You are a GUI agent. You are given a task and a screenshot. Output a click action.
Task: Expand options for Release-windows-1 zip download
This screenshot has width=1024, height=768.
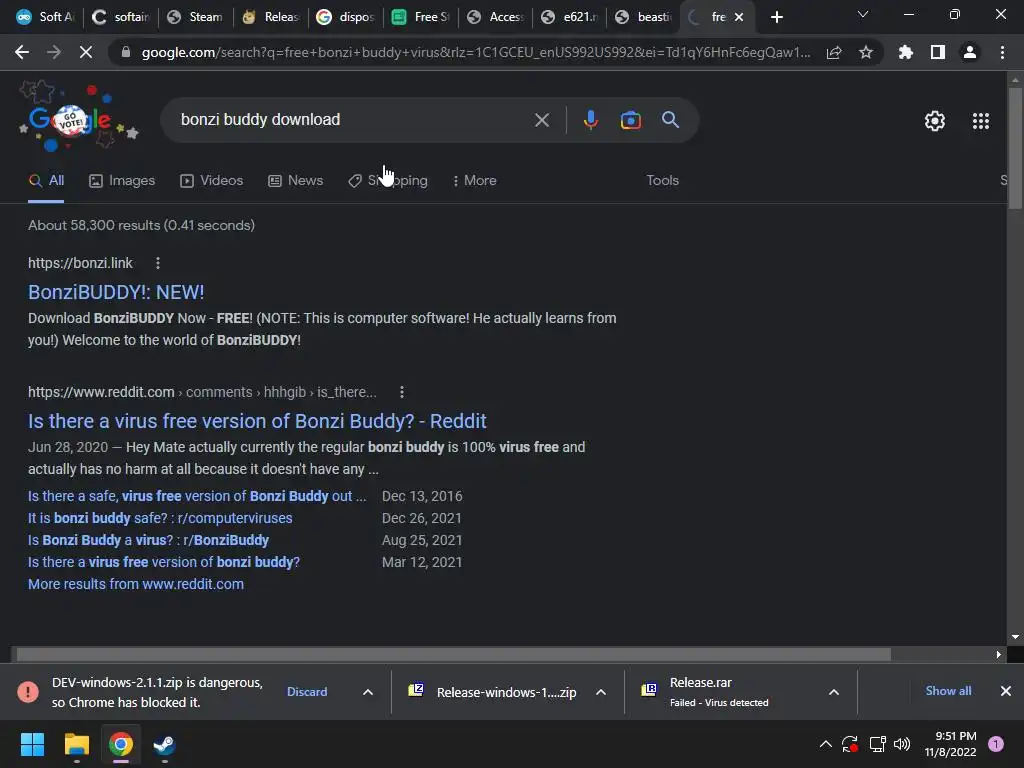point(601,692)
